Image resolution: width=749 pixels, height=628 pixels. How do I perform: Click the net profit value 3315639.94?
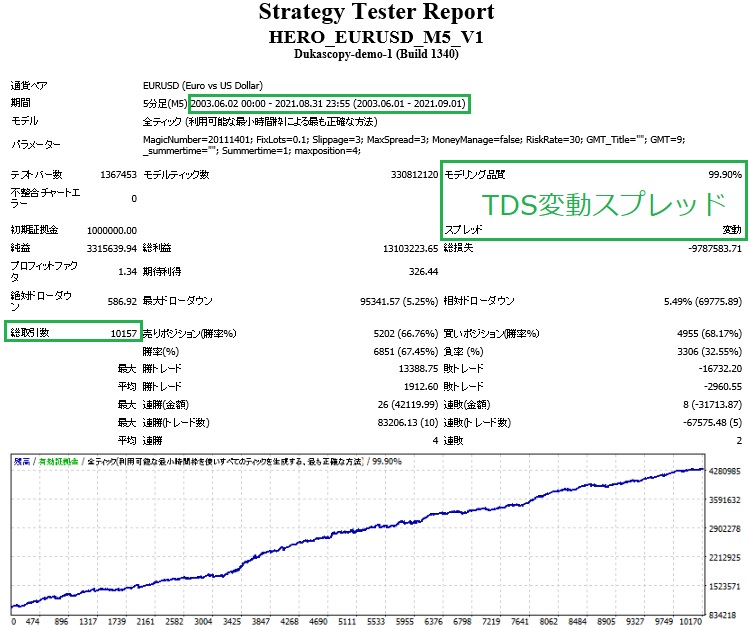112,248
